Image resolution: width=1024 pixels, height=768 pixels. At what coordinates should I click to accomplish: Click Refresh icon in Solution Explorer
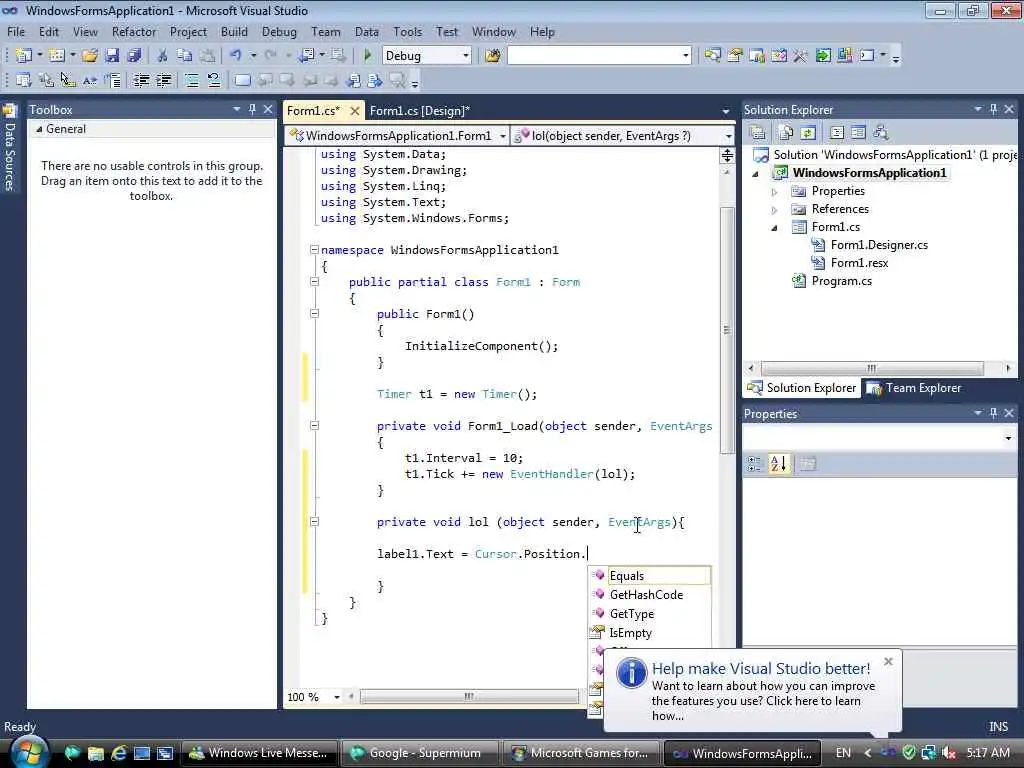[808, 133]
